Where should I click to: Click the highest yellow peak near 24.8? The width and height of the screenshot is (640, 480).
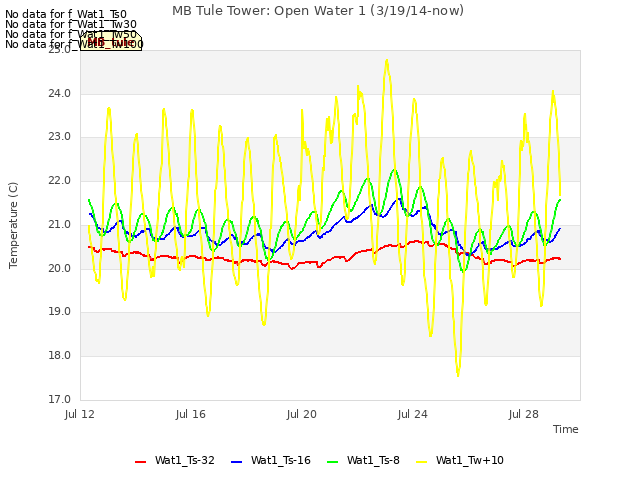point(387,60)
